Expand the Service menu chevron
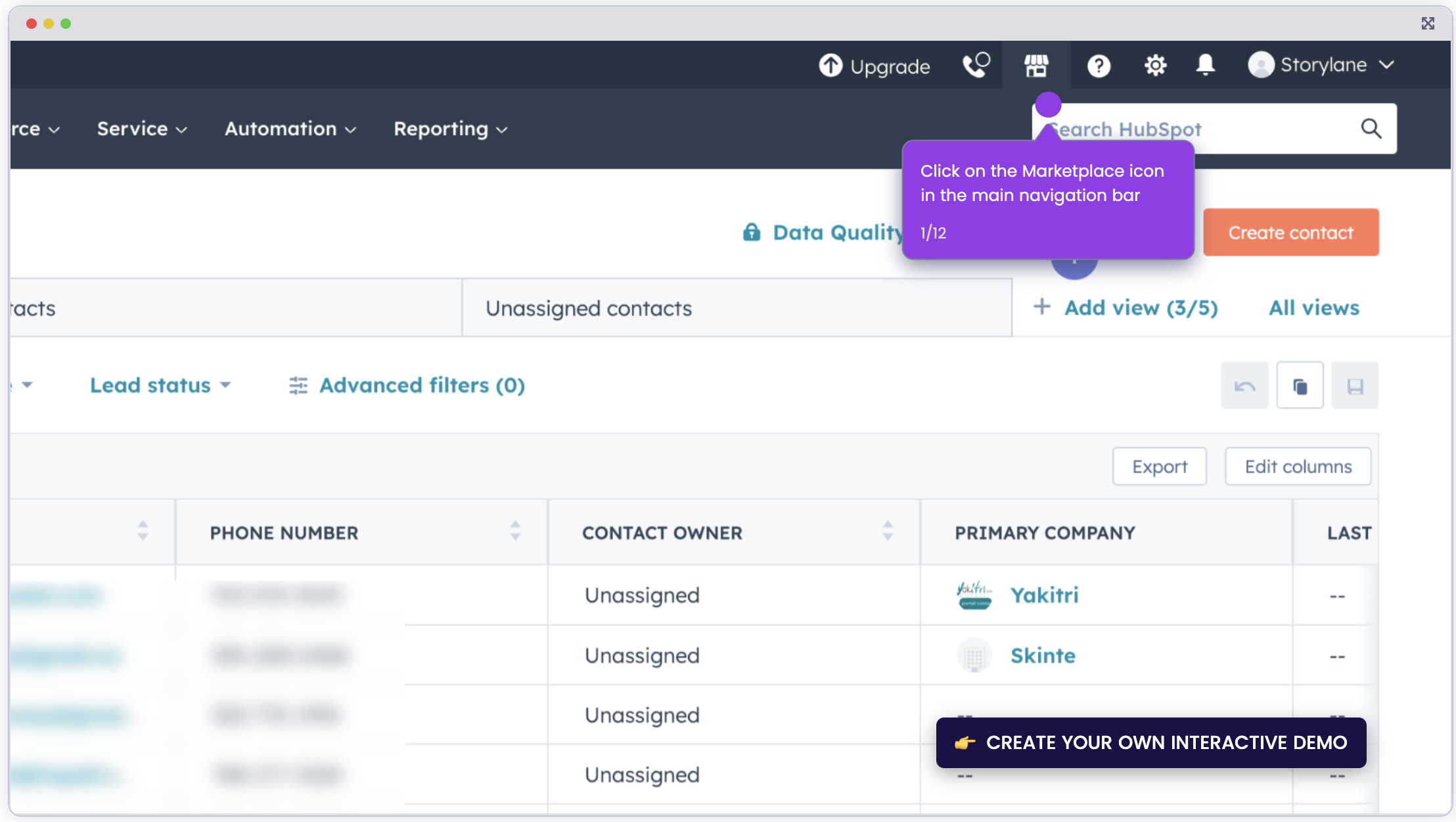The image size is (1456, 822). 182,129
